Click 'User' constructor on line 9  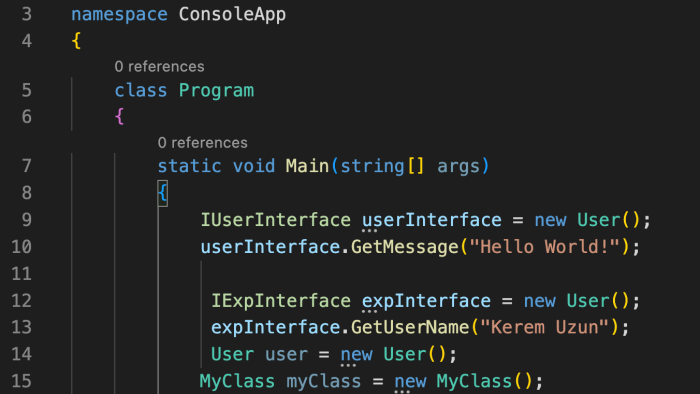599,220
